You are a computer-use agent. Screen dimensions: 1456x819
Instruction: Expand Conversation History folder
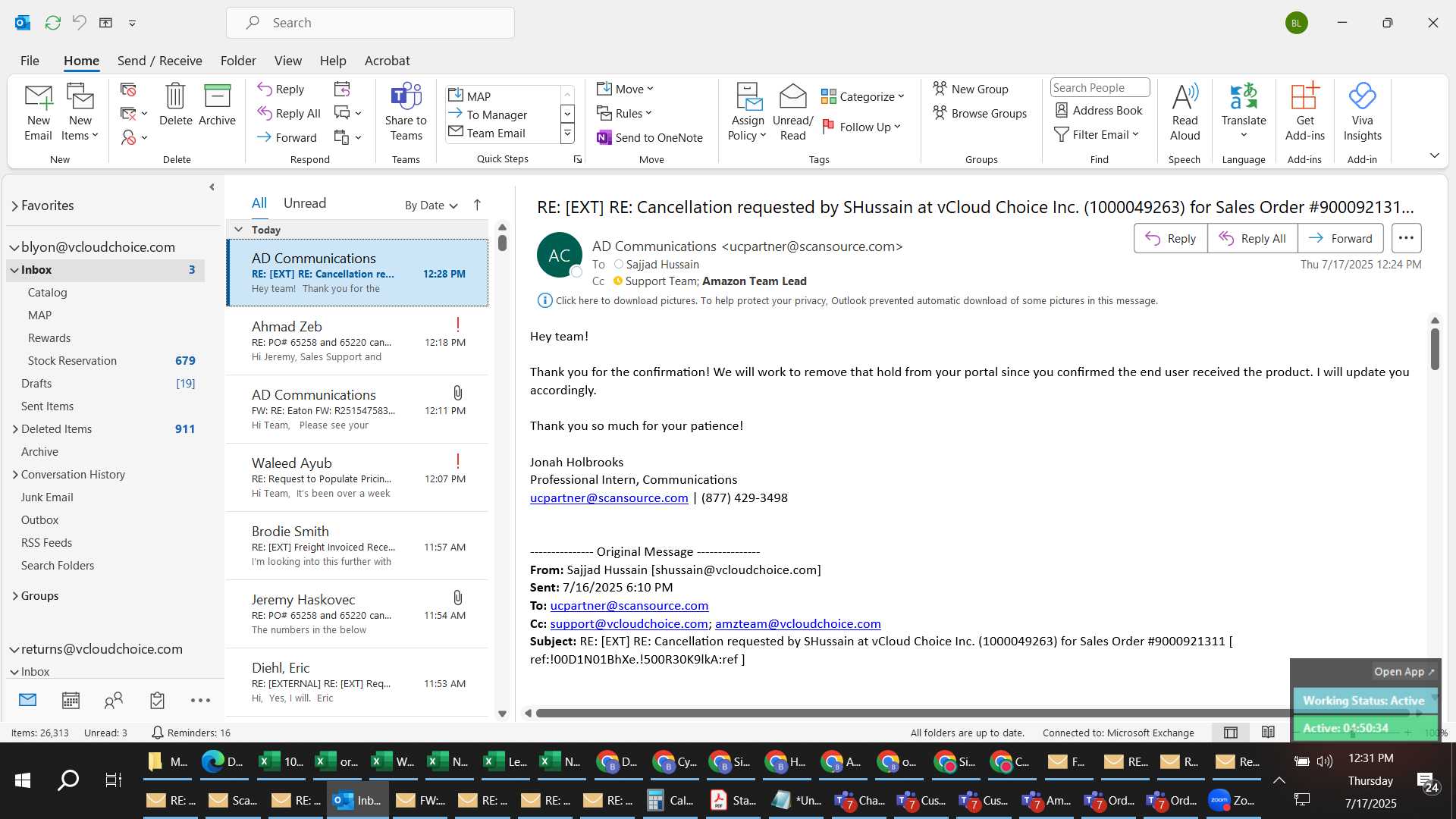[x=14, y=475]
